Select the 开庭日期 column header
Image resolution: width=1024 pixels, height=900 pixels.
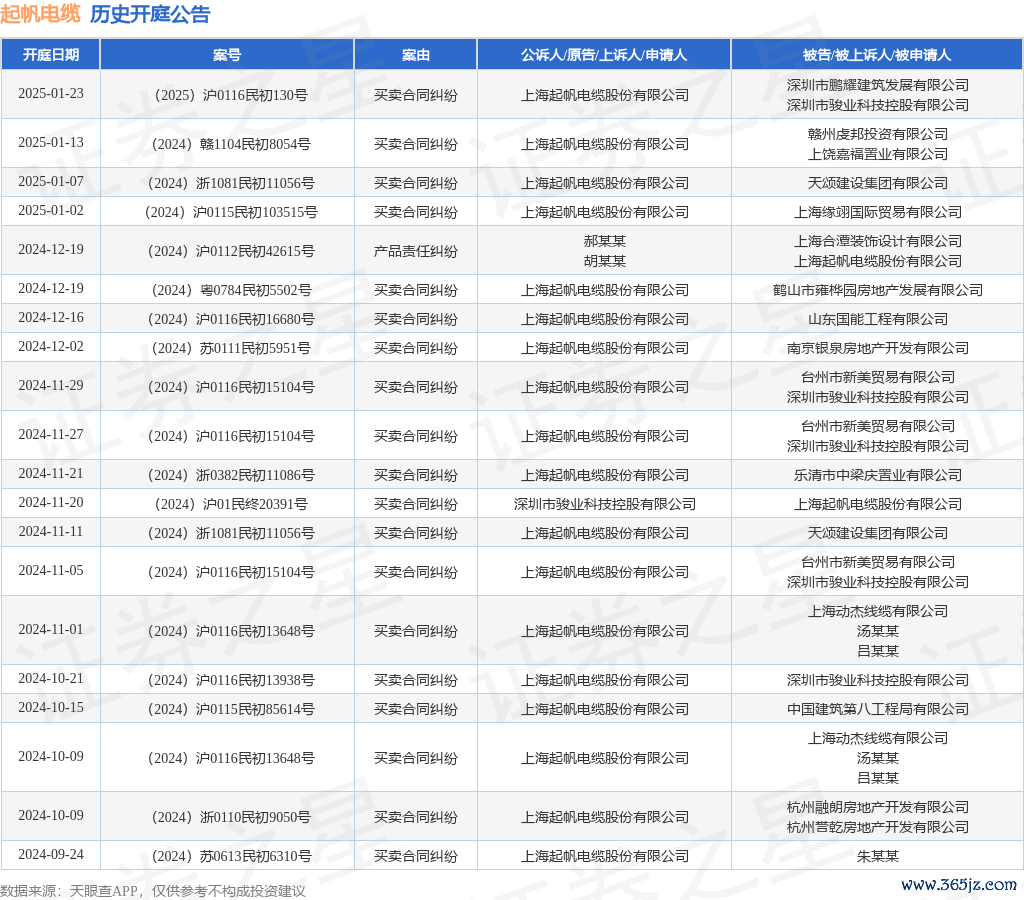coord(51,55)
